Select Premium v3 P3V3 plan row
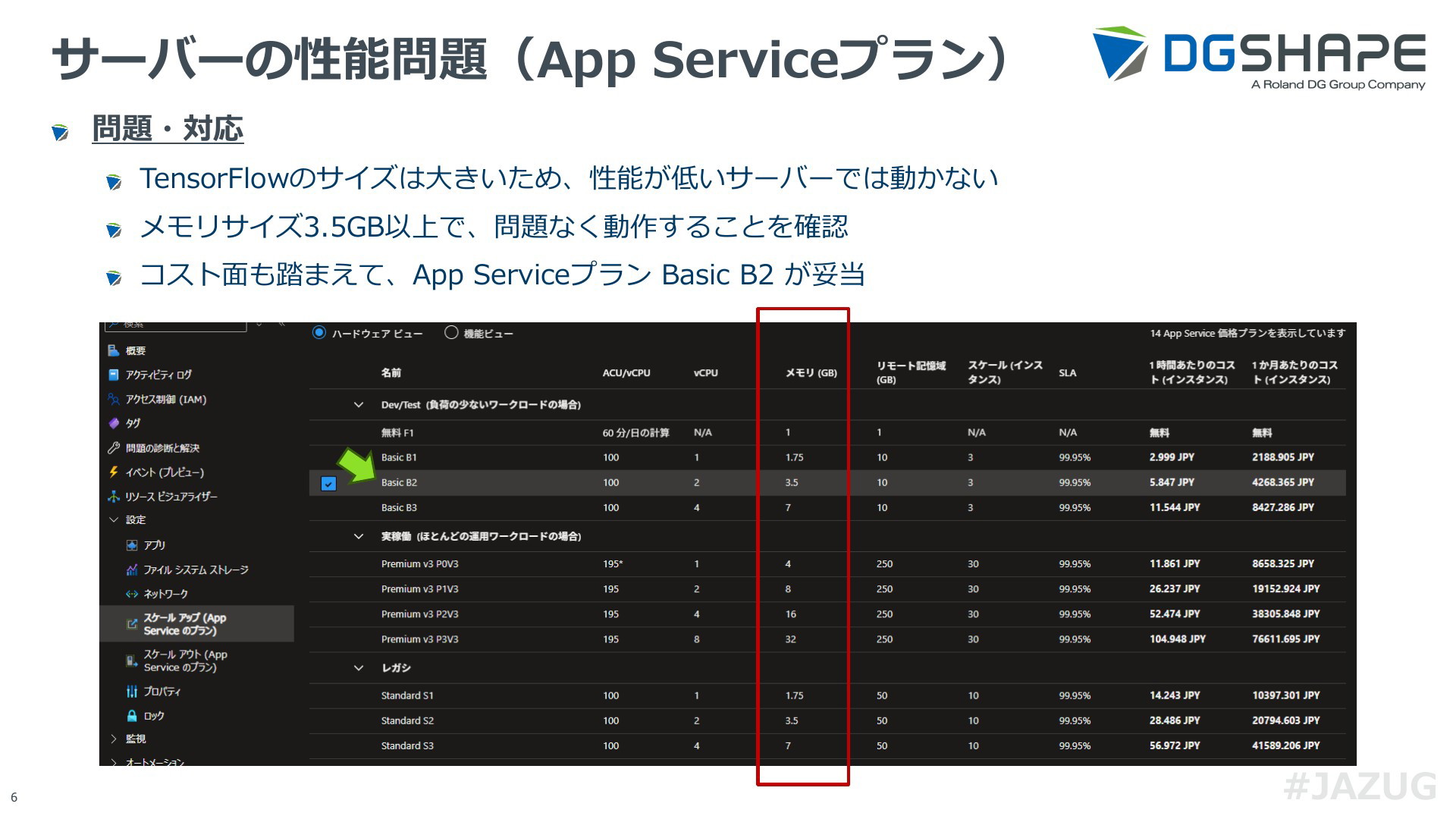The width and height of the screenshot is (1456, 819). (827, 639)
